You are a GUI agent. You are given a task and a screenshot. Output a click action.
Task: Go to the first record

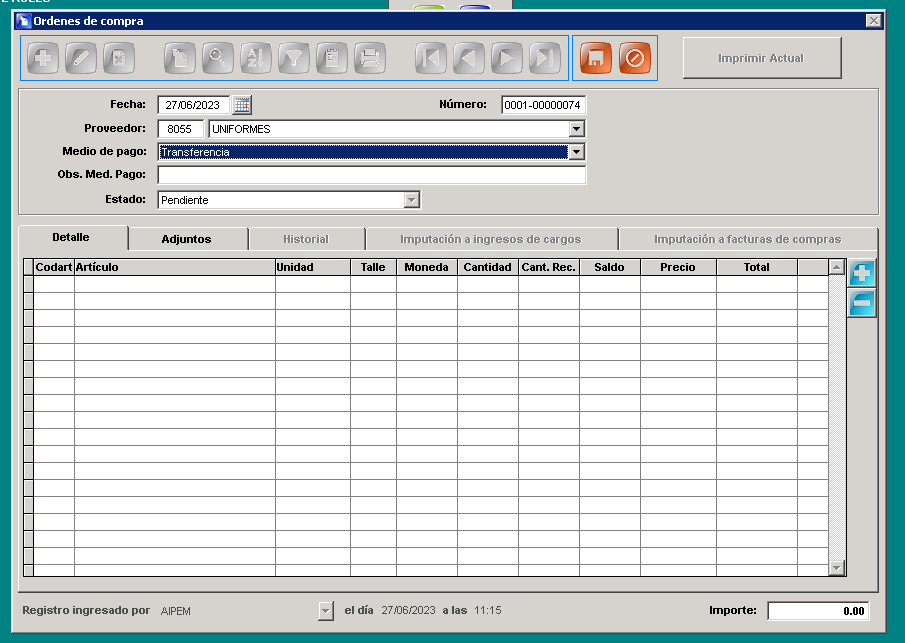pos(431,58)
